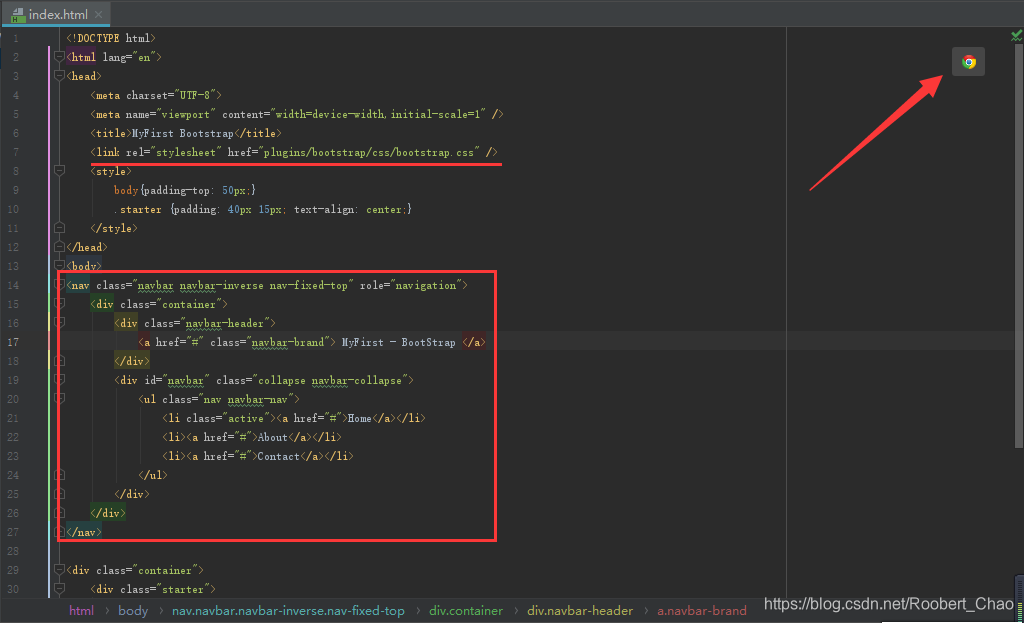Select html in the breadcrumb bar

click(x=82, y=611)
